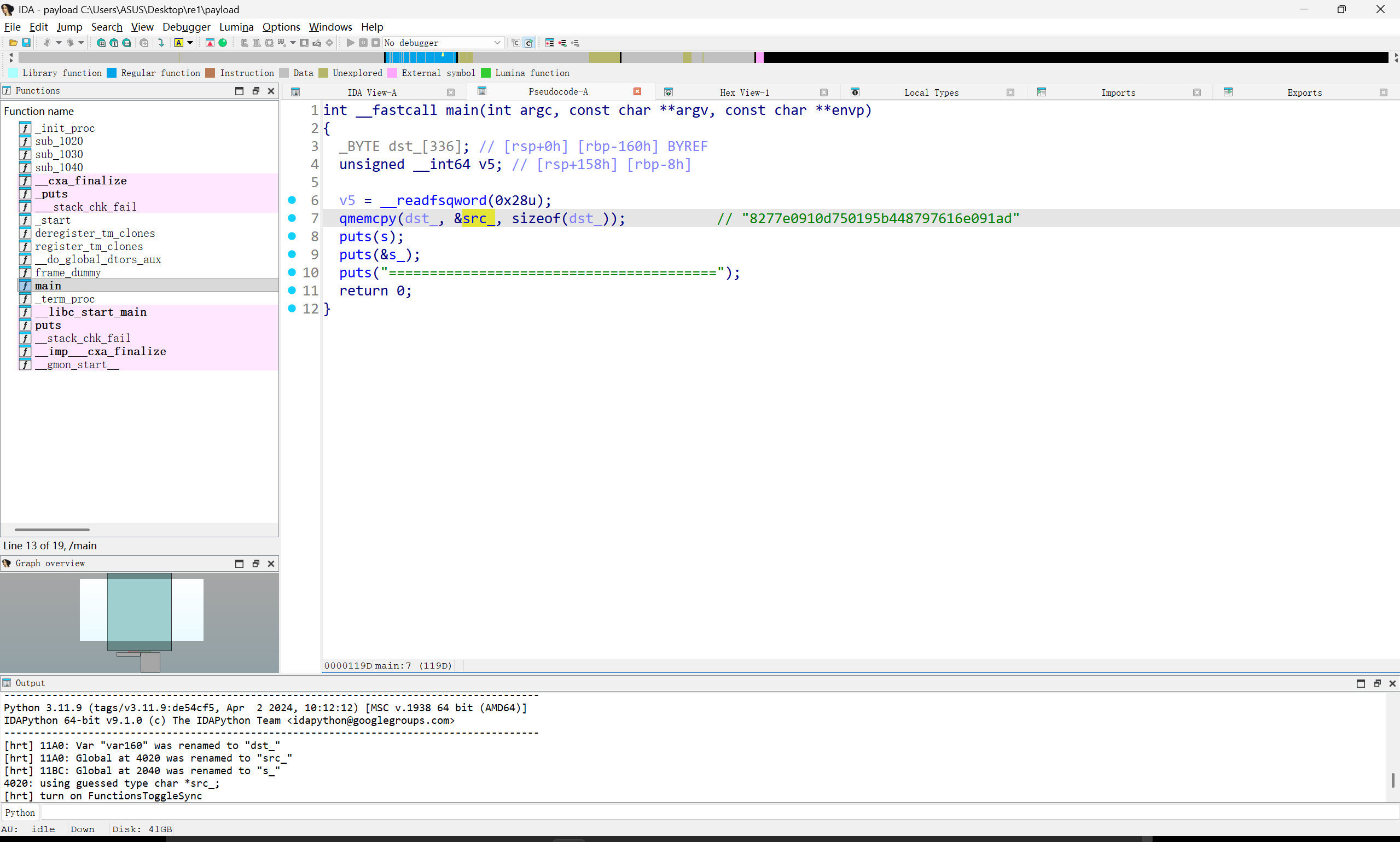Toggle breakpoint dot on line 7
The width and height of the screenshot is (1400, 842).
pyautogui.click(x=292, y=218)
